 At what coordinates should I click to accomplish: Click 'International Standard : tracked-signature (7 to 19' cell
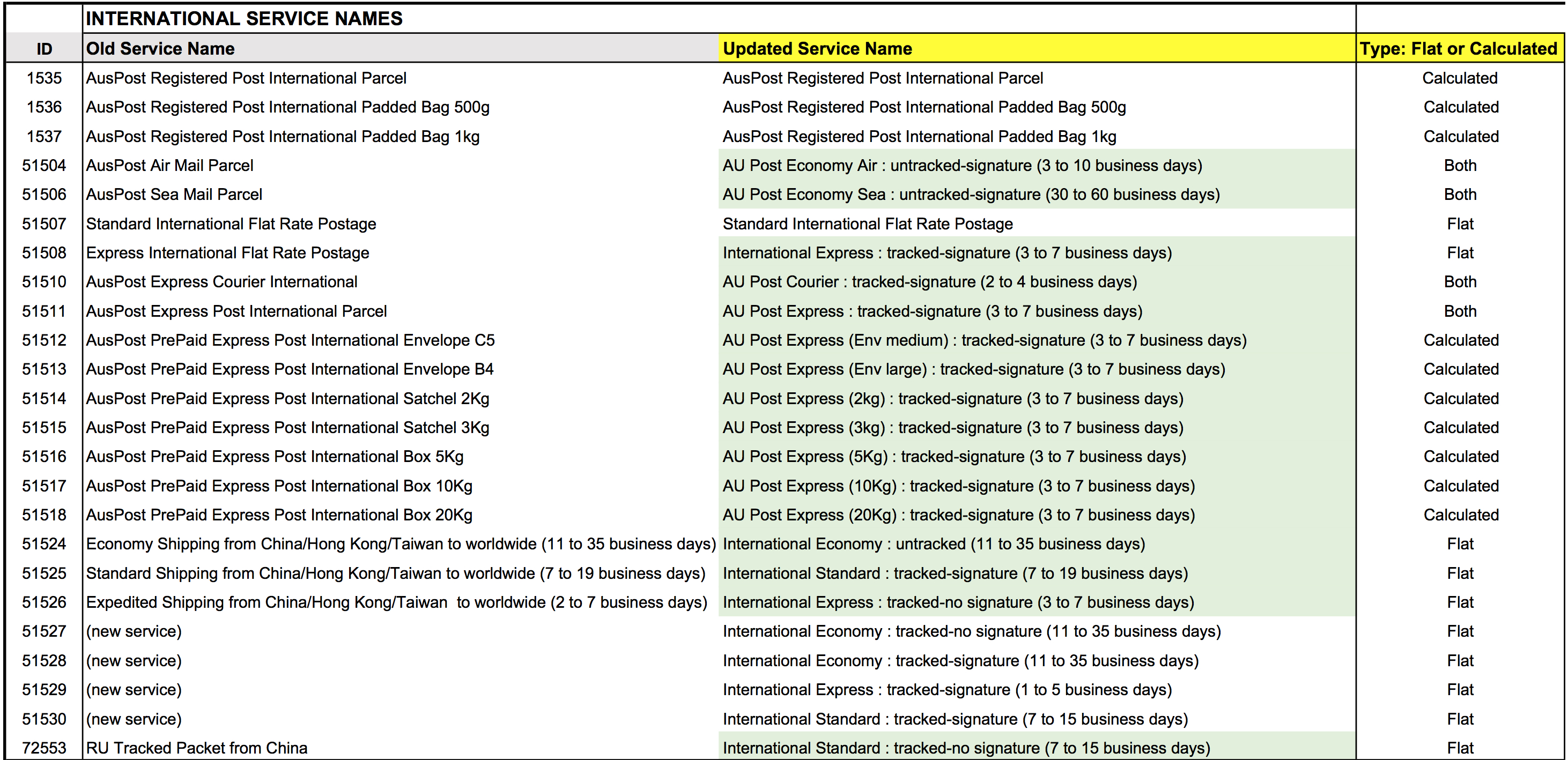point(955,573)
